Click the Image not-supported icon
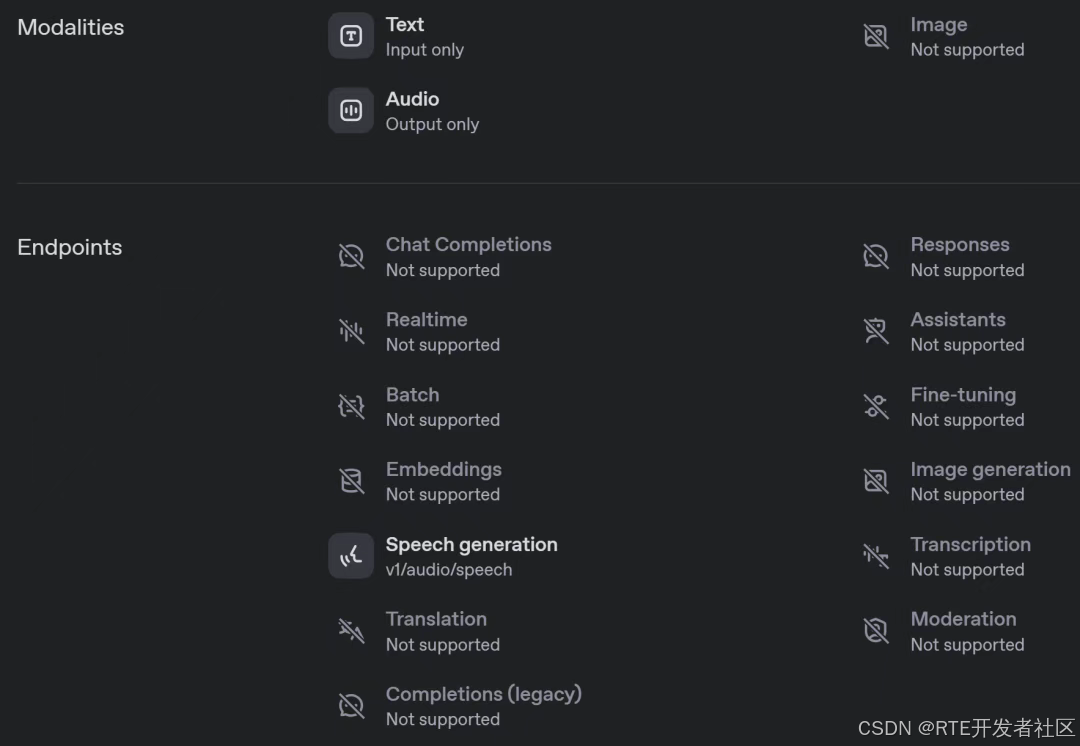Image resolution: width=1080 pixels, height=746 pixels. [x=876, y=36]
